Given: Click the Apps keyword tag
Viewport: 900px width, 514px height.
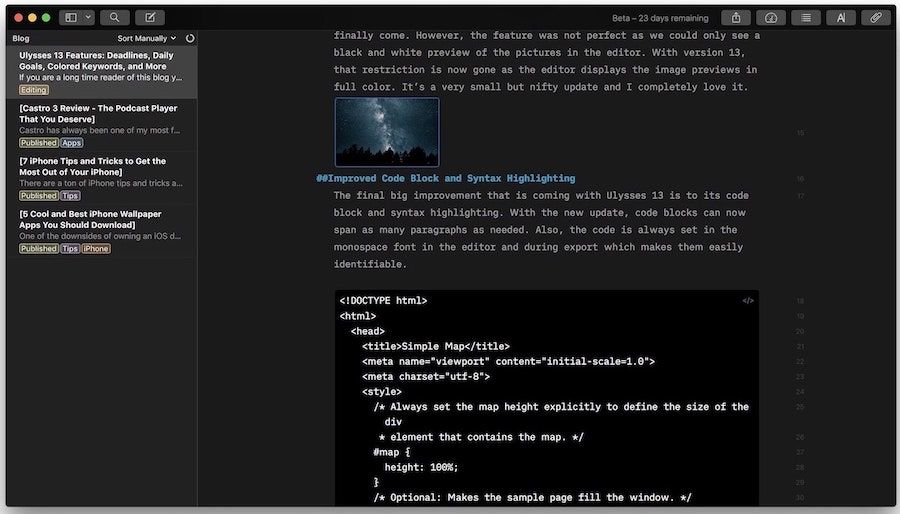Looking at the screenshot, I should pyautogui.click(x=72, y=143).
